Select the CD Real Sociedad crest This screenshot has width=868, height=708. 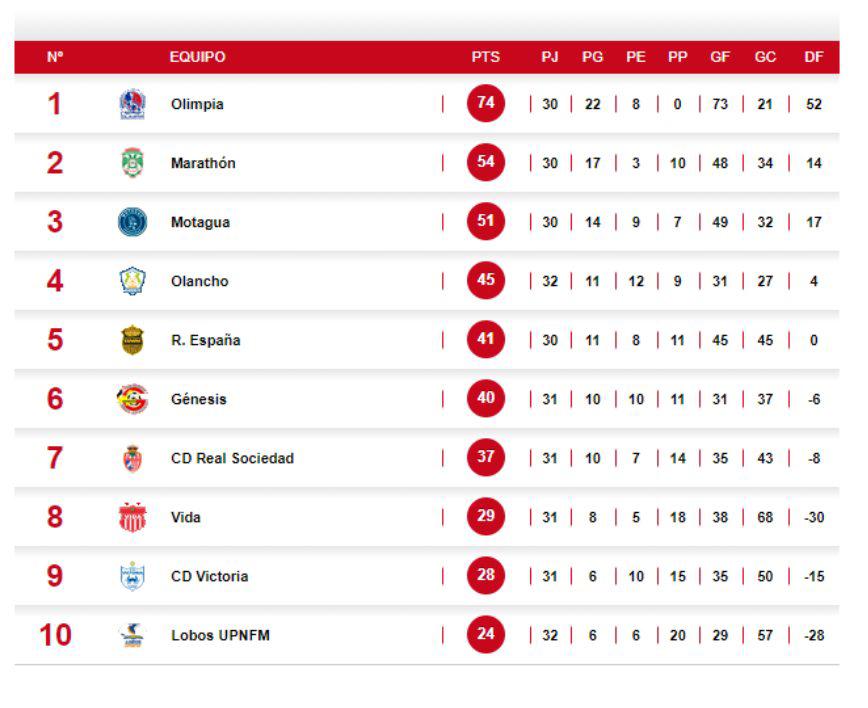coord(132,458)
